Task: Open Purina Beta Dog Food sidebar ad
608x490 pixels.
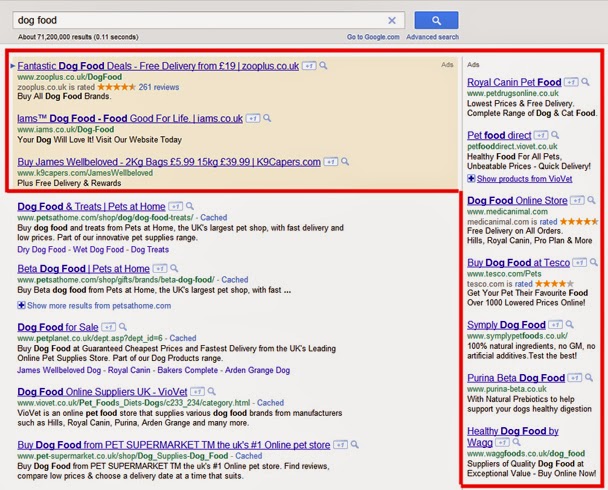Action: point(516,378)
